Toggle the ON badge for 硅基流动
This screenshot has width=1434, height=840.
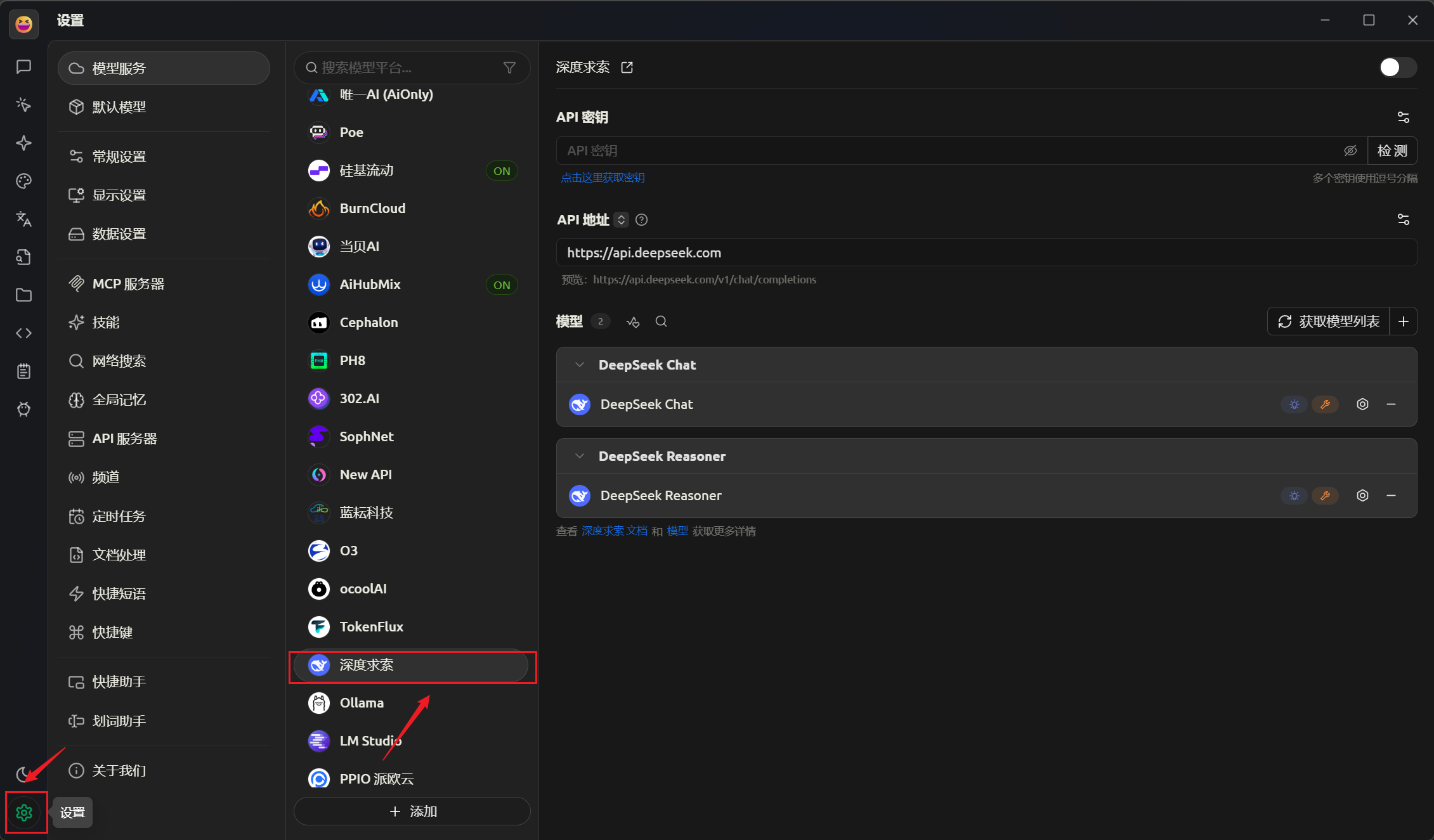point(502,171)
